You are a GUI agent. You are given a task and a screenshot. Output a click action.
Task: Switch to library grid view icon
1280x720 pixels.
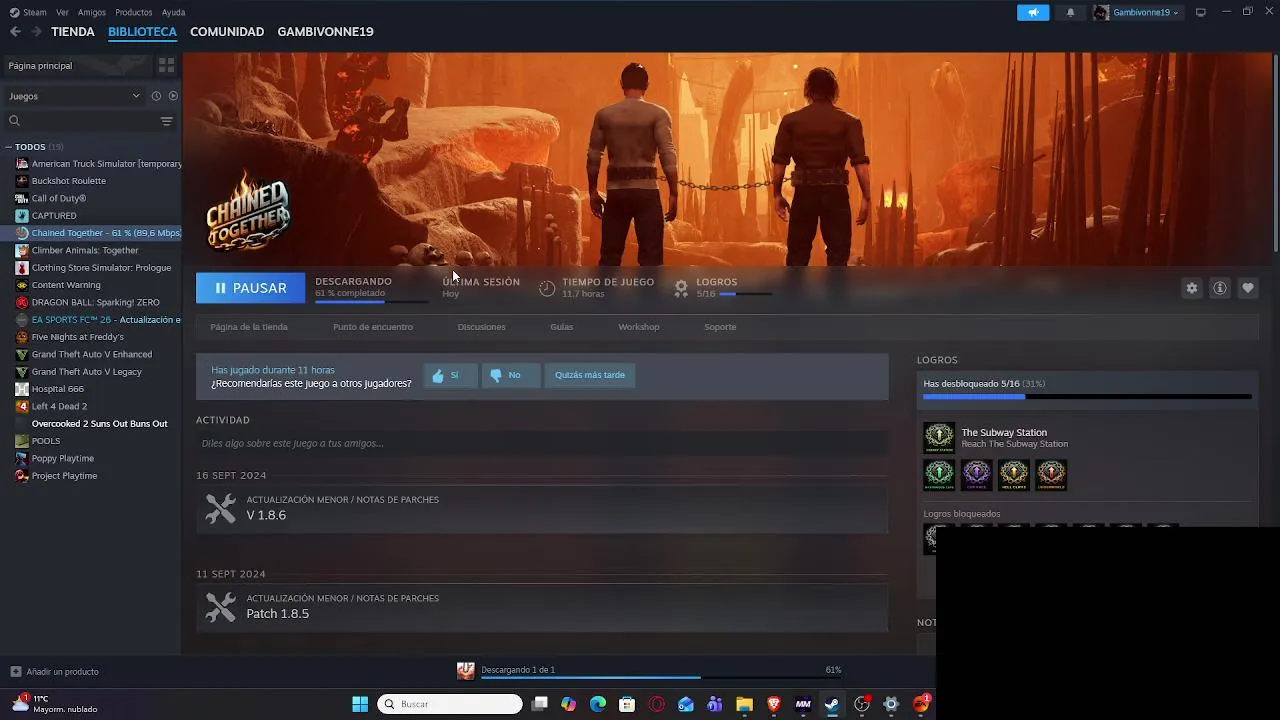[166, 65]
